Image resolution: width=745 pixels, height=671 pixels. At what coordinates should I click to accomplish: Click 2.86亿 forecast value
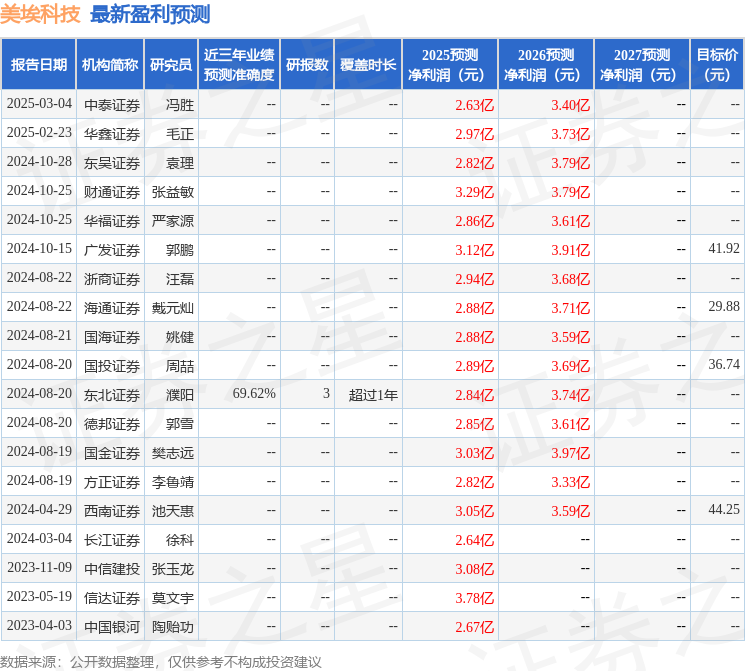475,221
